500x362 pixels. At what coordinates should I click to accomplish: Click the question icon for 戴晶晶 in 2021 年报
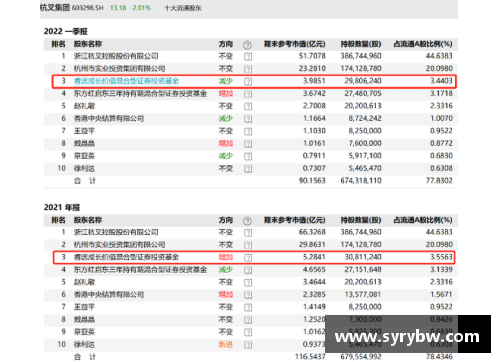tap(248, 320)
